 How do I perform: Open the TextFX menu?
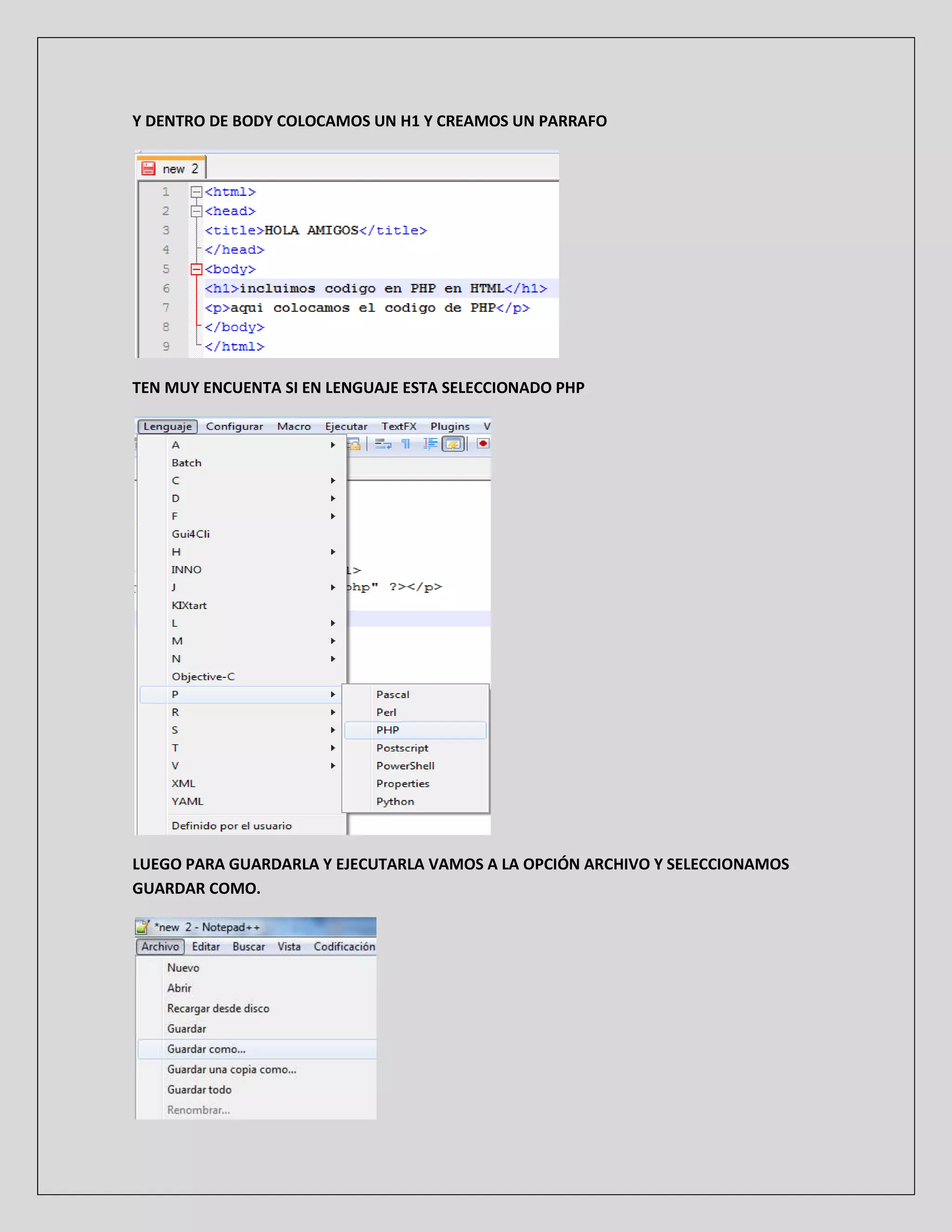coord(399,426)
